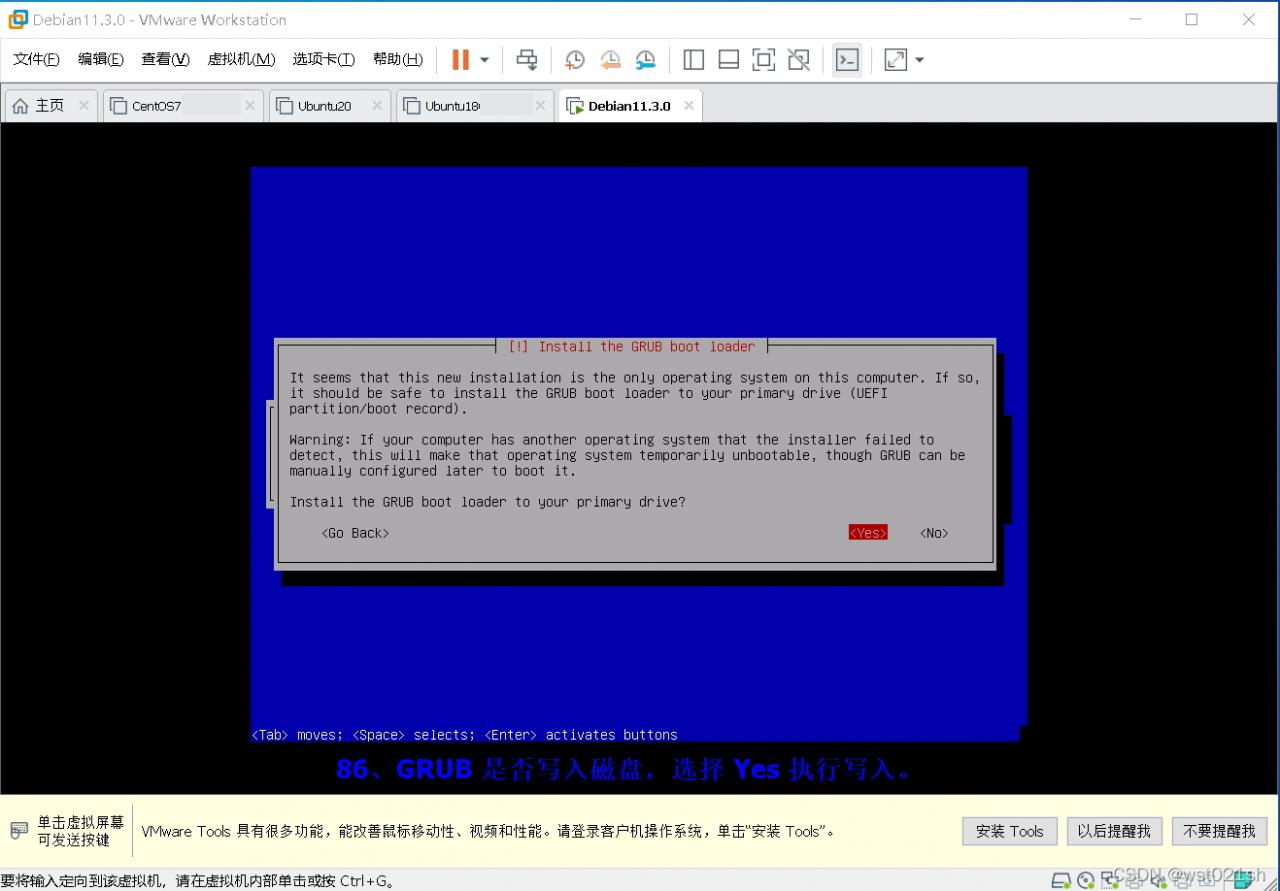Viewport: 1280px width, 891px height.
Task: Open the 编辑(E) menu
Action: pyautogui.click(x=101, y=59)
